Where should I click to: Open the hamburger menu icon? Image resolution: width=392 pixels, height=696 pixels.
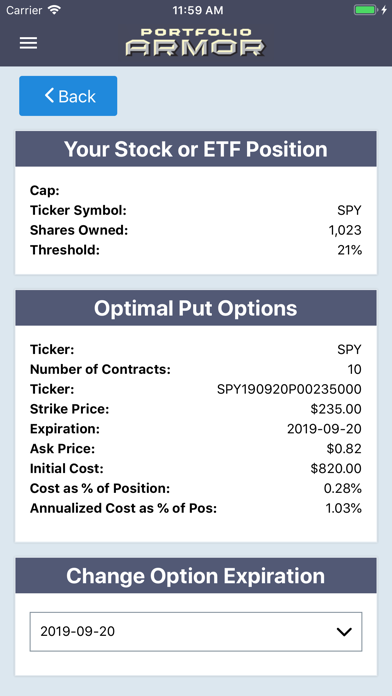point(28,43)
